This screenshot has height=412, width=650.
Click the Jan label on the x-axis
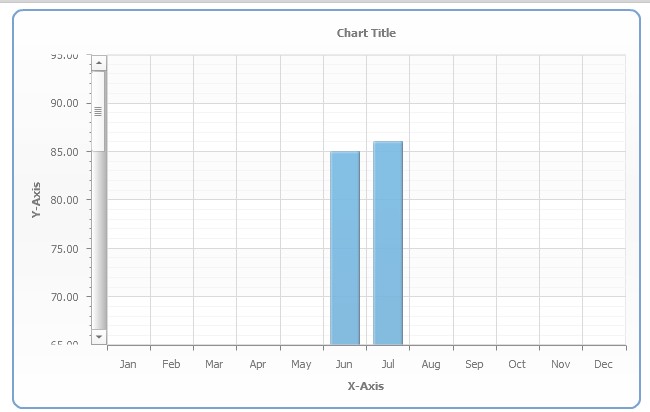(128, 365)
